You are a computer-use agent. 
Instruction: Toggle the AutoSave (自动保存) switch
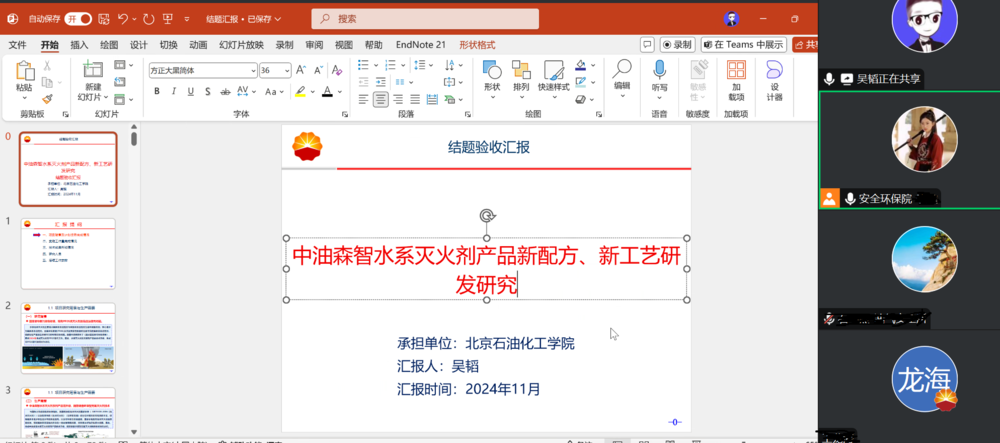[x=78, y=19]
